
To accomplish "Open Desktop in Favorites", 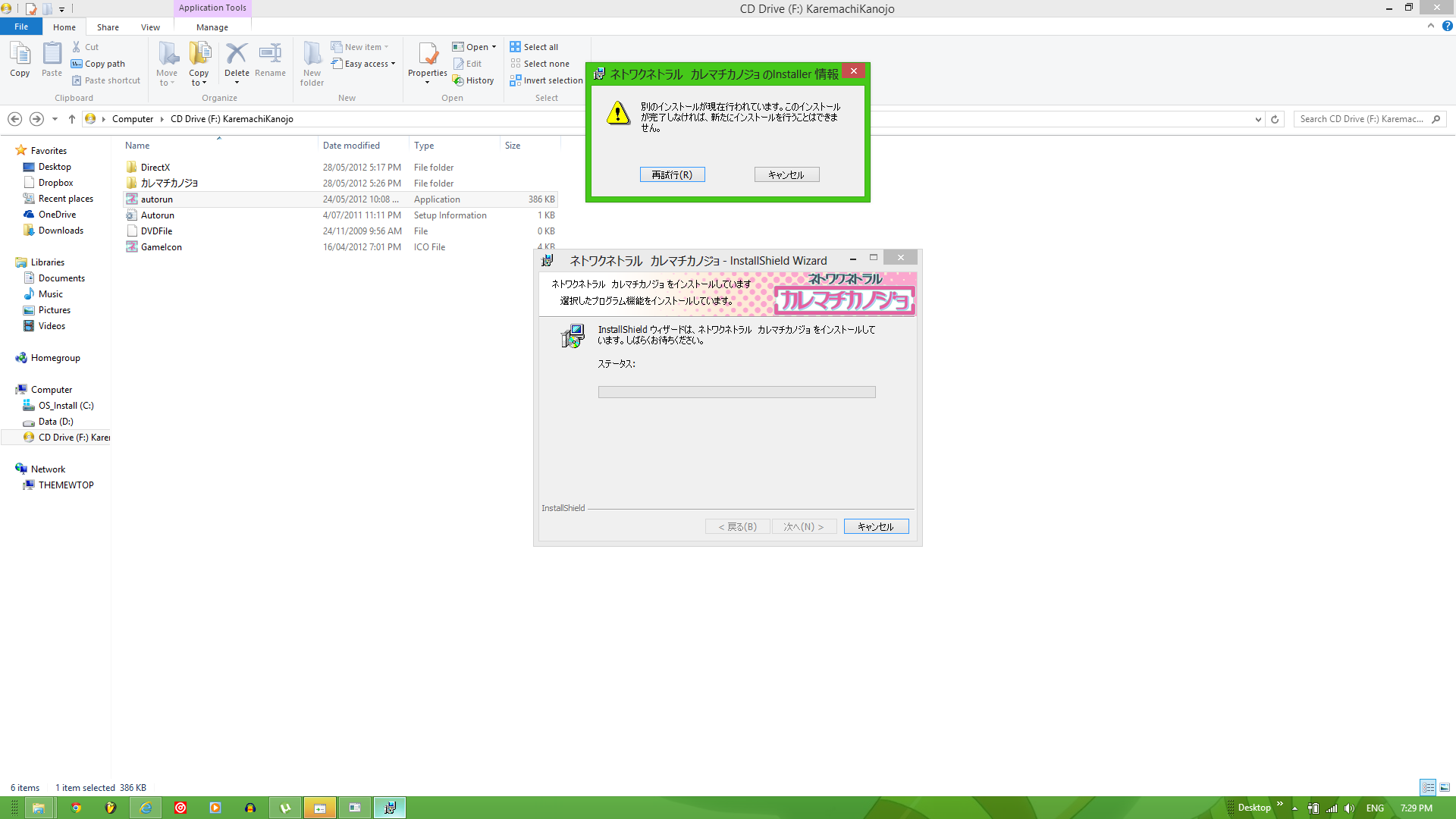I will point(55,167).
